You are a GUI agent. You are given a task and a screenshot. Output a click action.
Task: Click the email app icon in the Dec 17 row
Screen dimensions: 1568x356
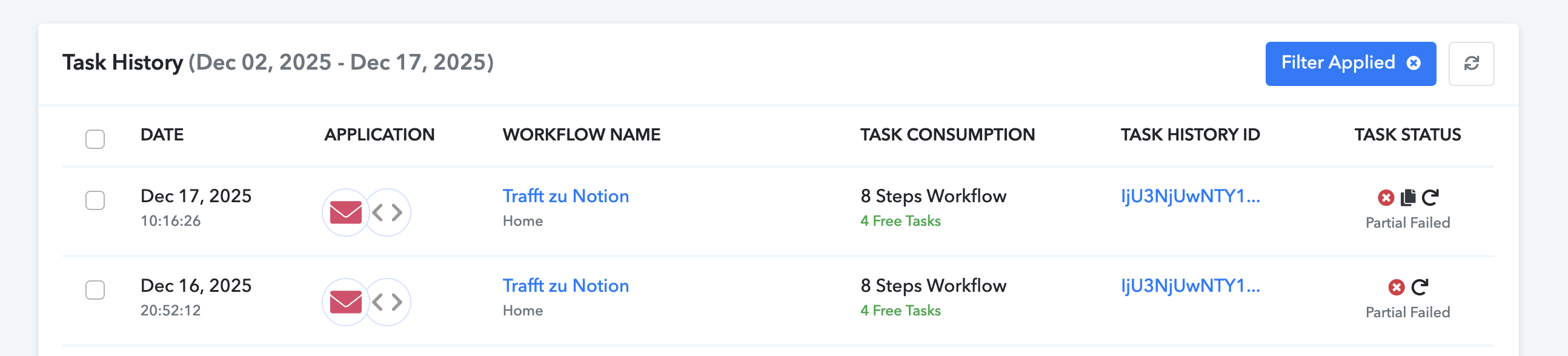click(x=345, y=213)
